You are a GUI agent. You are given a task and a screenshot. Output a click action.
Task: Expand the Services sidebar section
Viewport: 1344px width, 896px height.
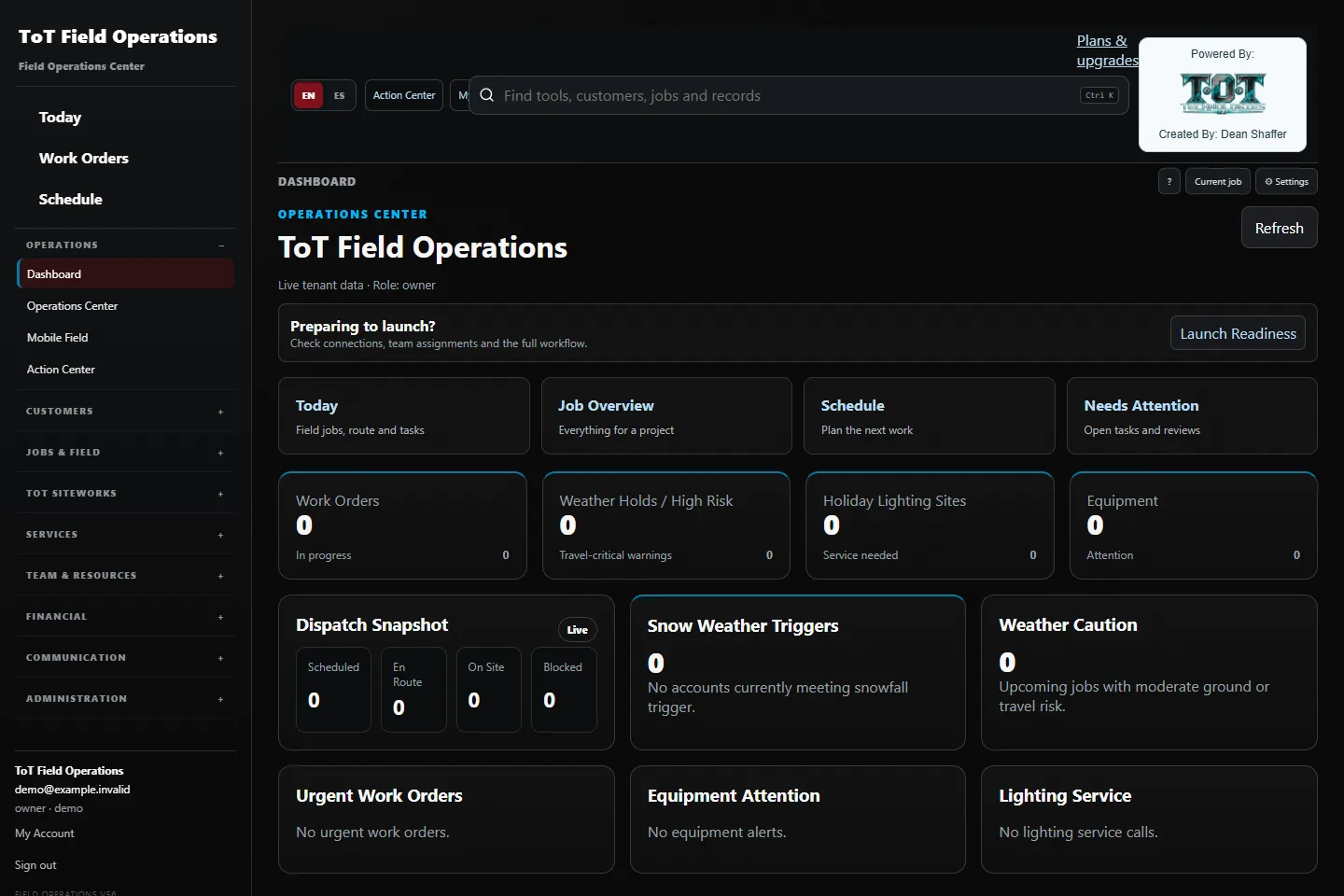[x=125, y=535]
